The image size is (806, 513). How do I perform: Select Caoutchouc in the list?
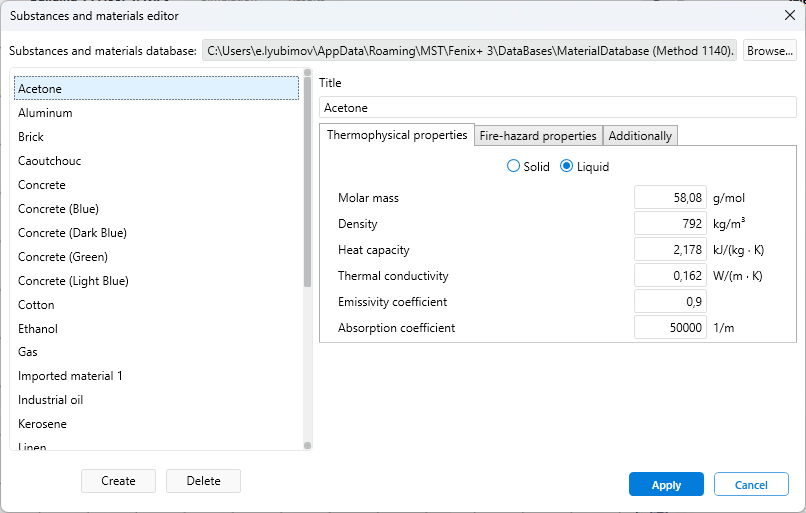(156, 161)
